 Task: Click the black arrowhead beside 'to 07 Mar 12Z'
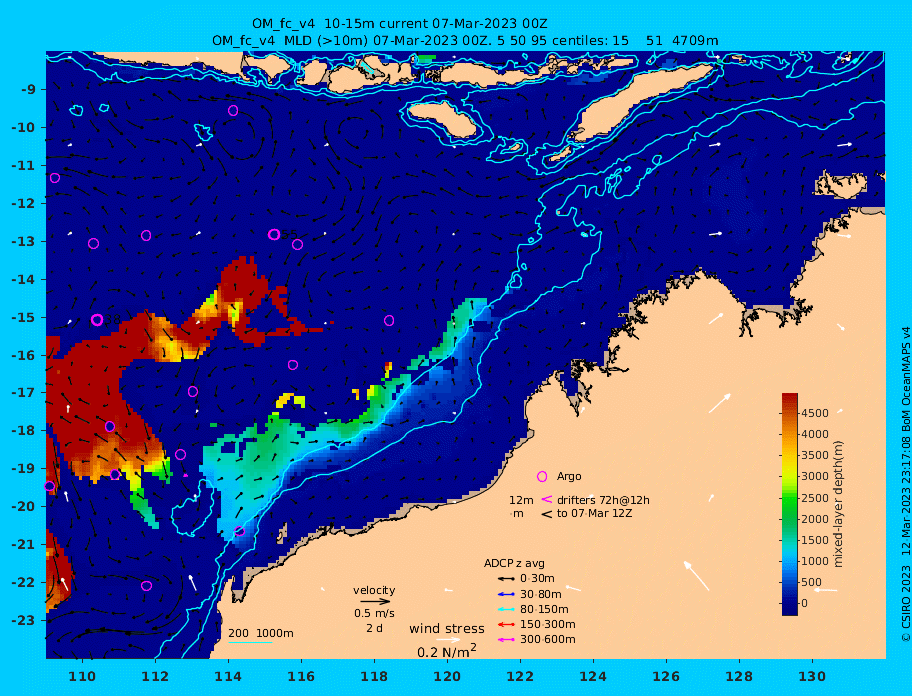[547, 514]
